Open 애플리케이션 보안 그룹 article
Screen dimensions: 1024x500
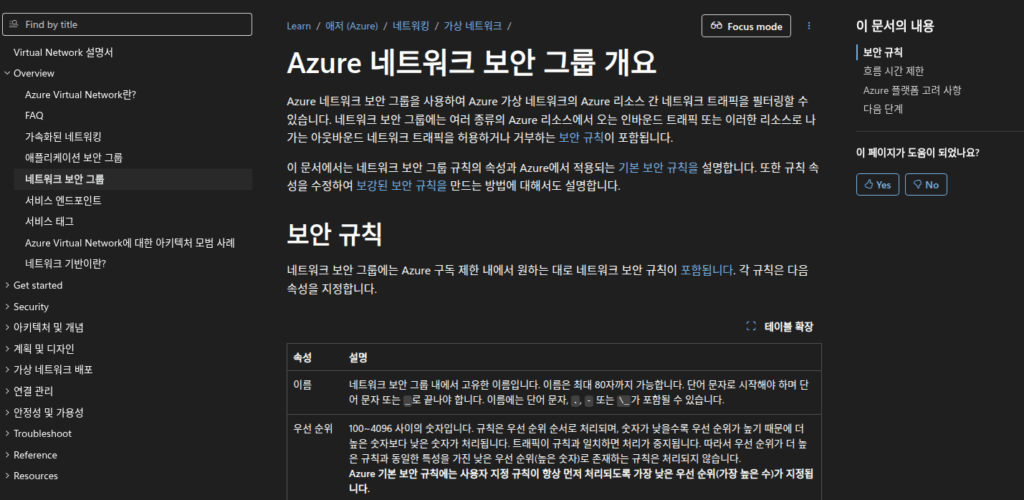(74, 158)
